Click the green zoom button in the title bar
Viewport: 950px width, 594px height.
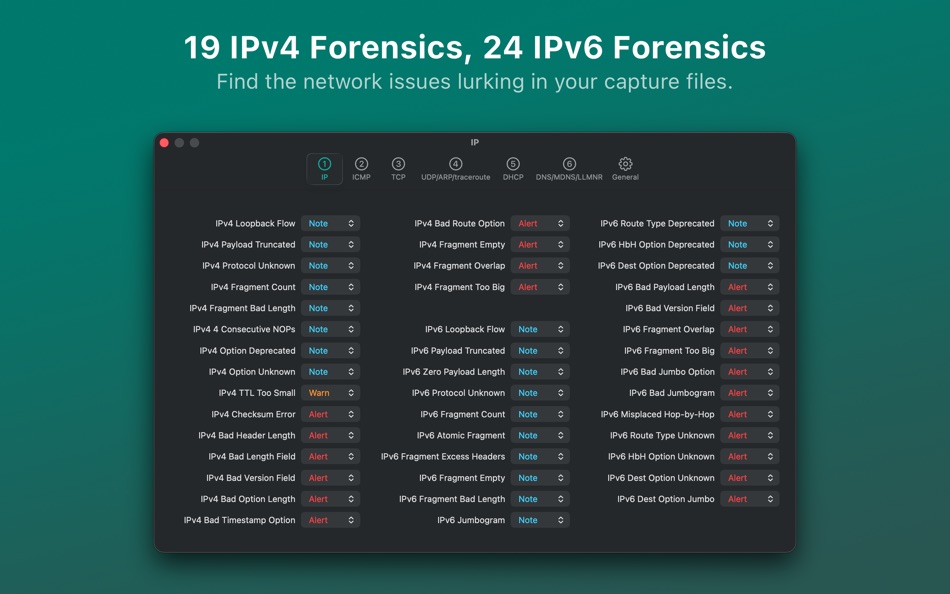tap(193, 143)
